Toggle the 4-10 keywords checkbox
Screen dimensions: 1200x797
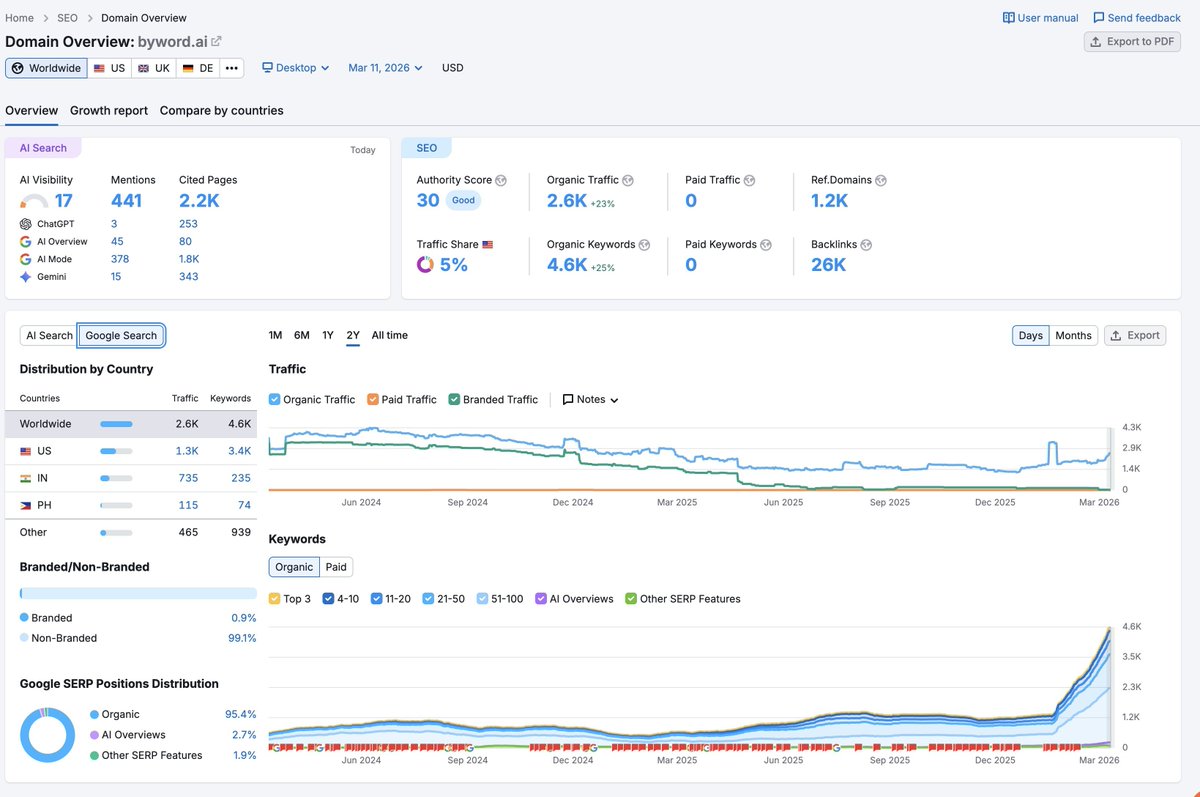(x=328, y=599)
